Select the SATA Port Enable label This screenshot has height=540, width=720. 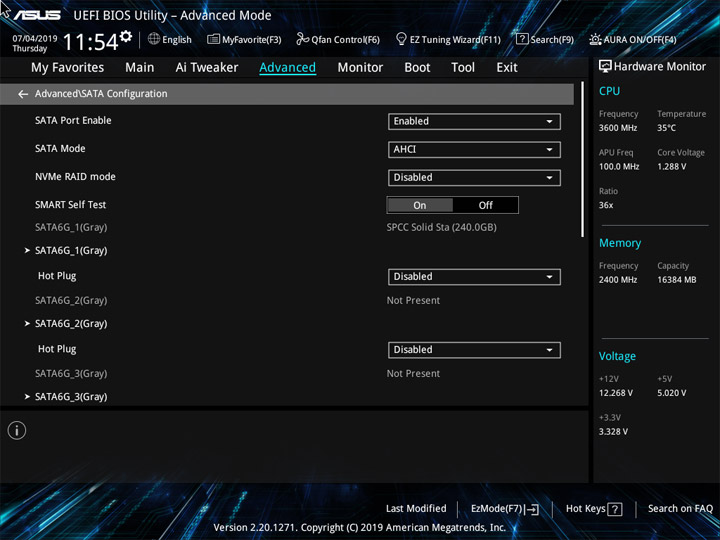(73, 120)
